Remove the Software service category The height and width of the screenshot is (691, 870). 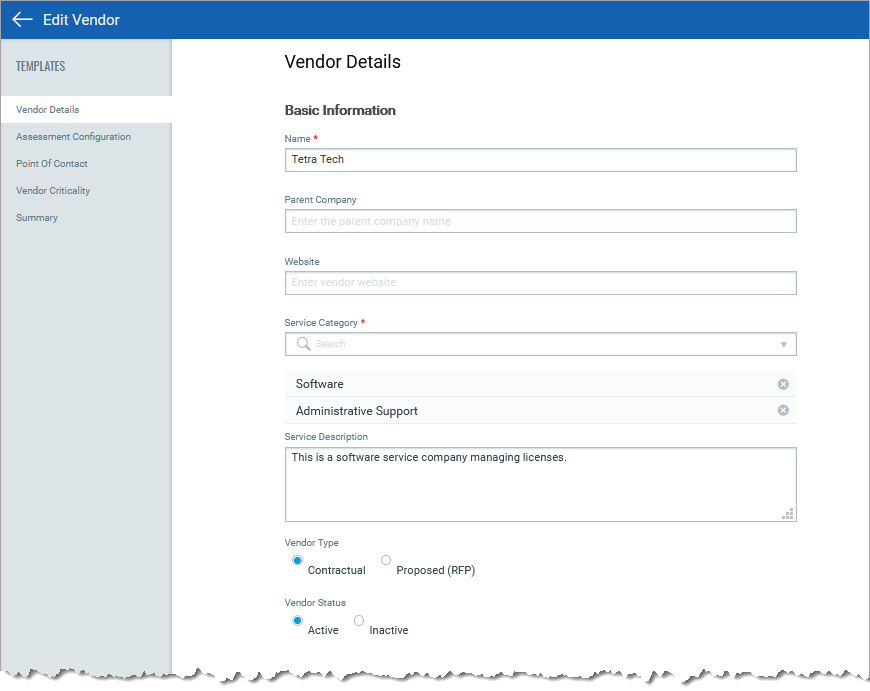pos(783,384)
